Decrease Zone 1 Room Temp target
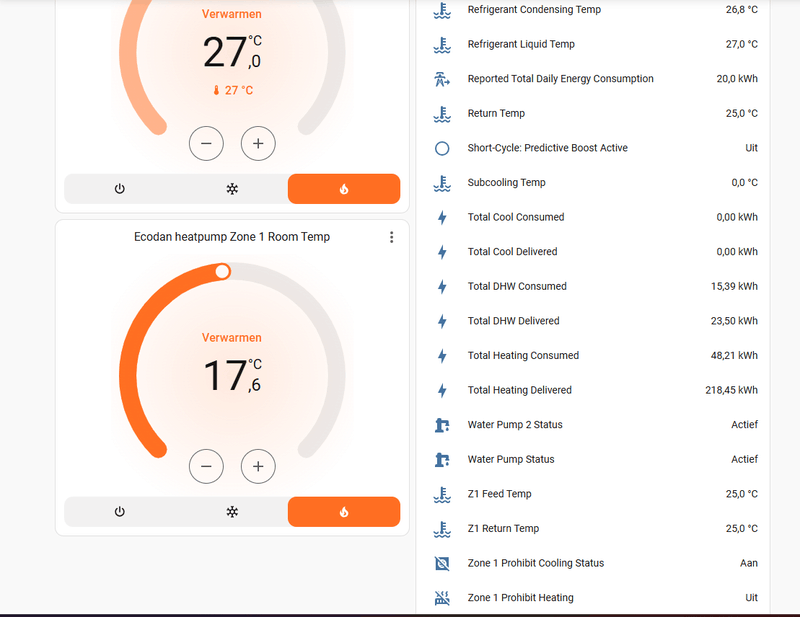The width and height of the screenshot is (800, 617). point(206,466)
